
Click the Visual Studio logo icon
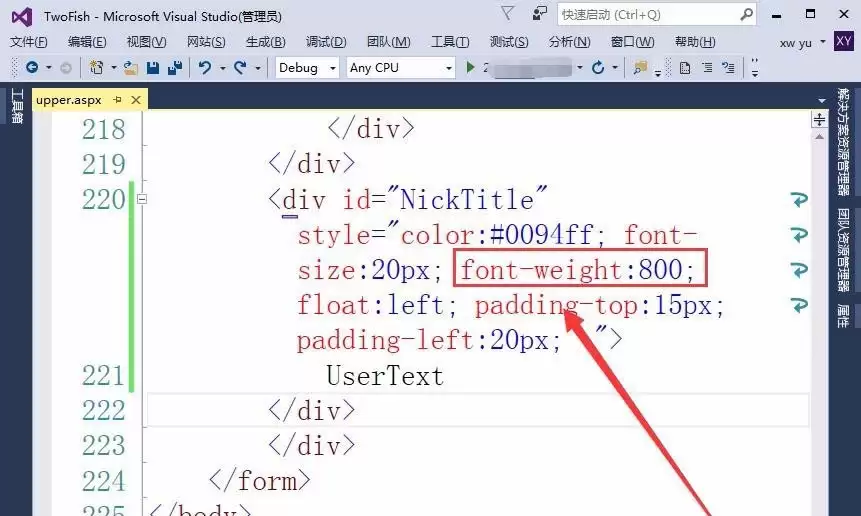(x=22, y=17)
